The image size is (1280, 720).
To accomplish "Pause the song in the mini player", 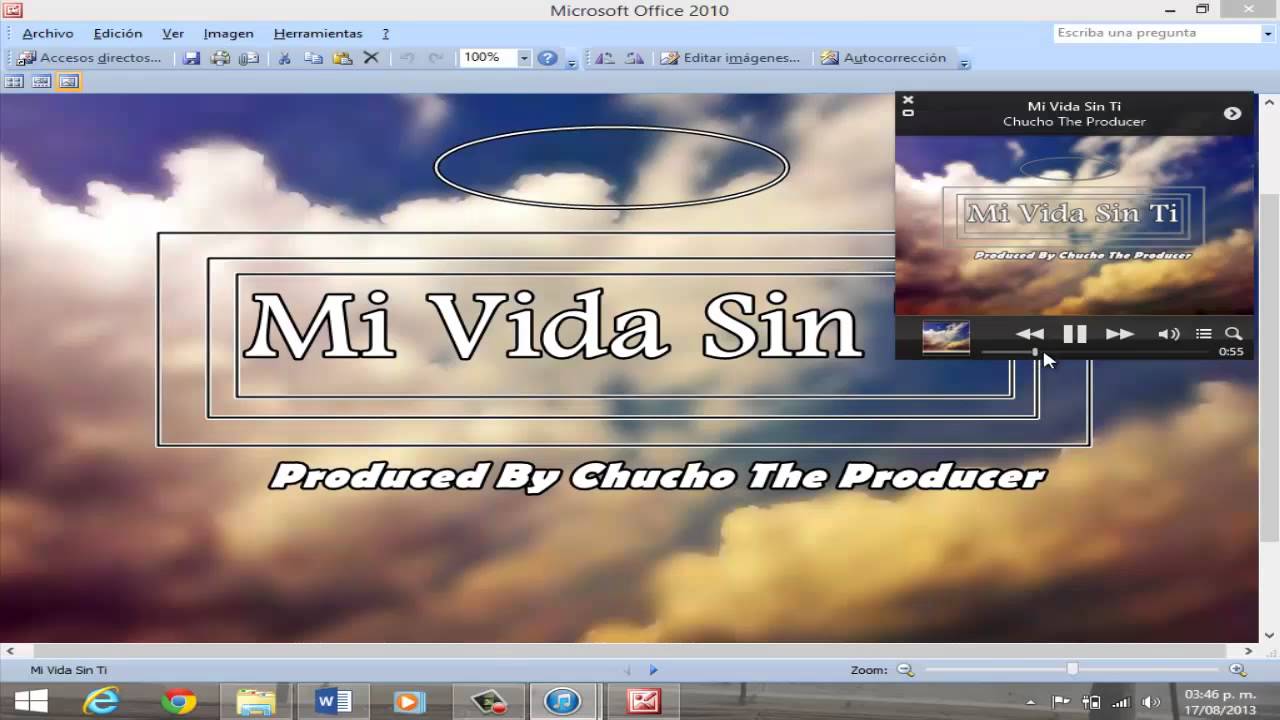I will tap(1075, 334).
